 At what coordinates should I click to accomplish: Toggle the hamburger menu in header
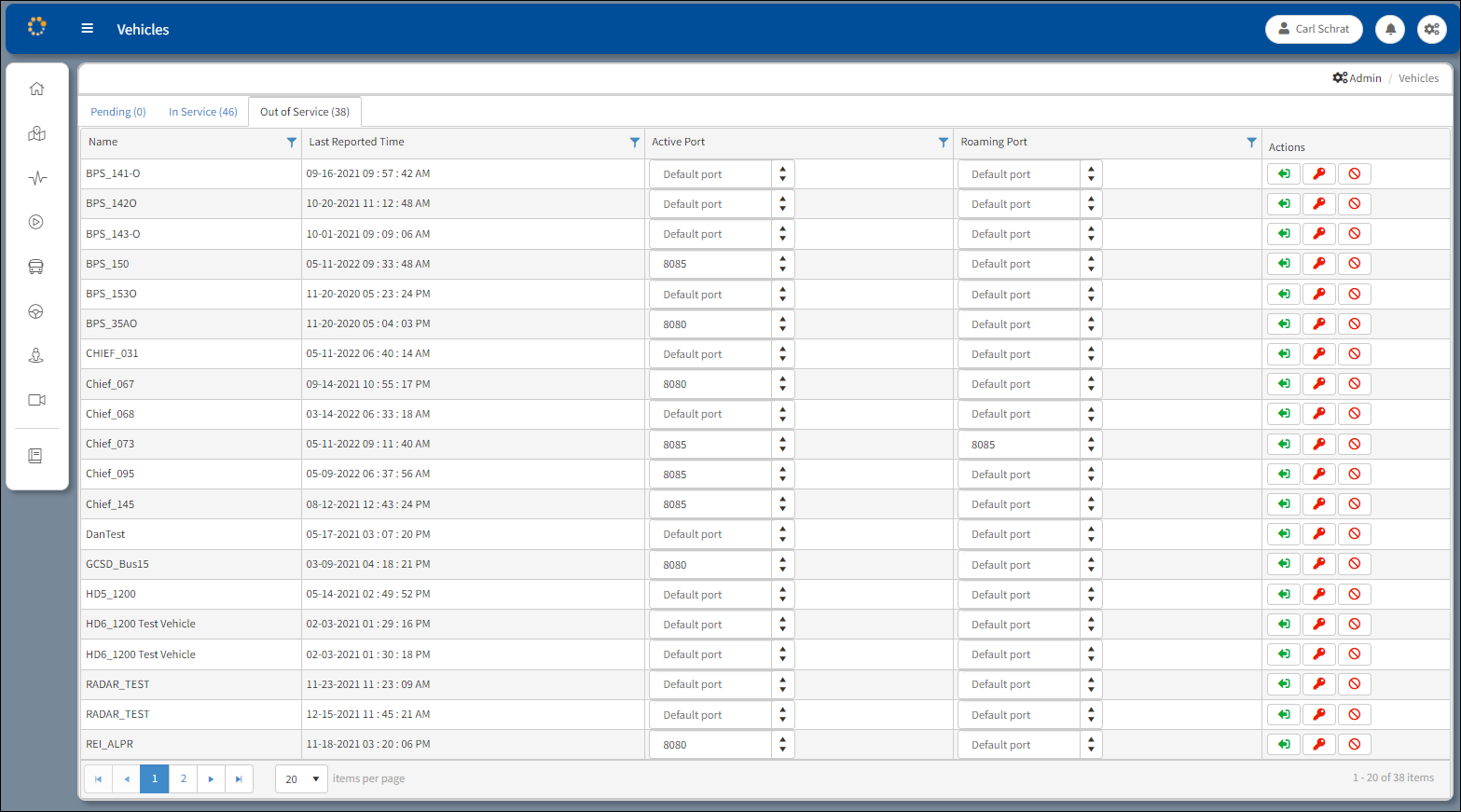tap(88, 29)
